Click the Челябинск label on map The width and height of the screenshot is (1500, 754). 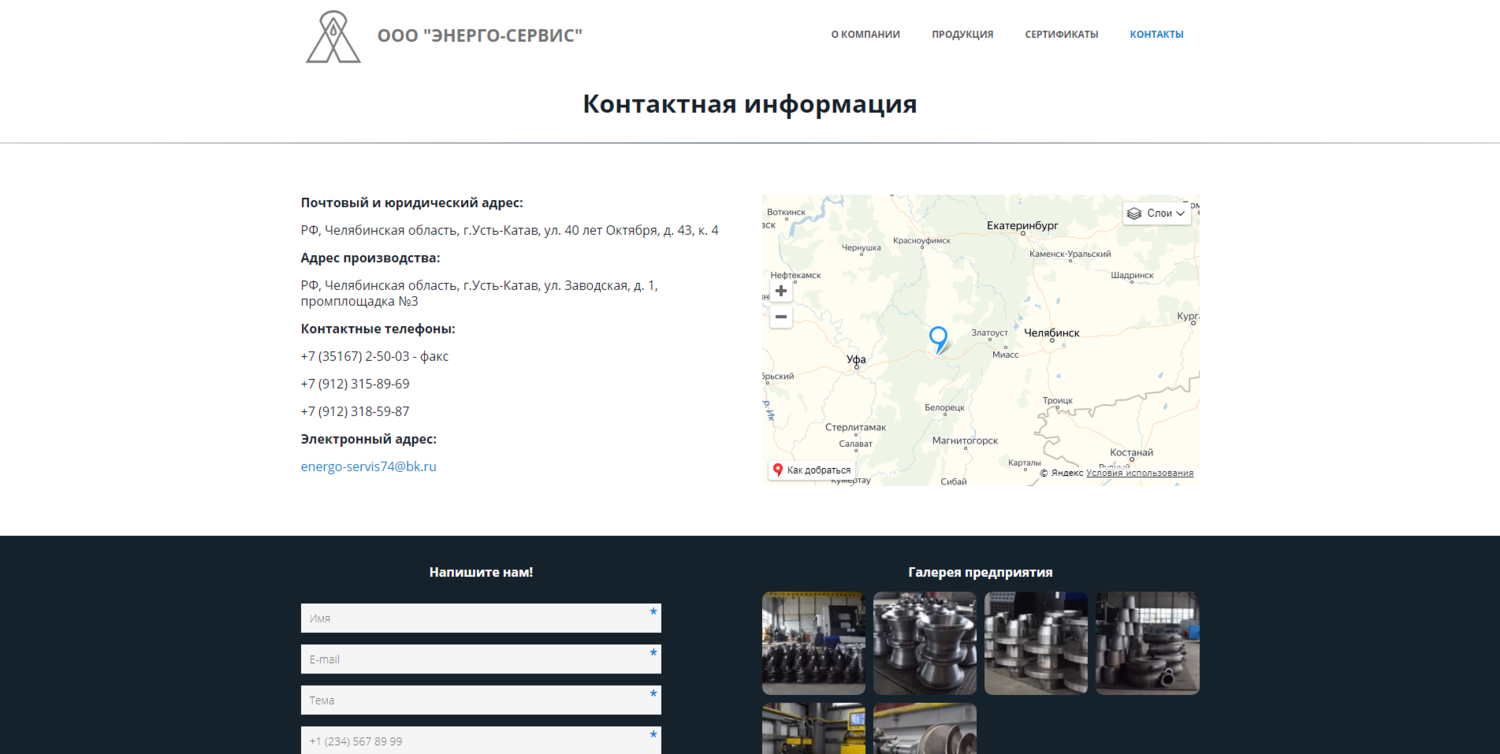click(x=1052, y=333)
